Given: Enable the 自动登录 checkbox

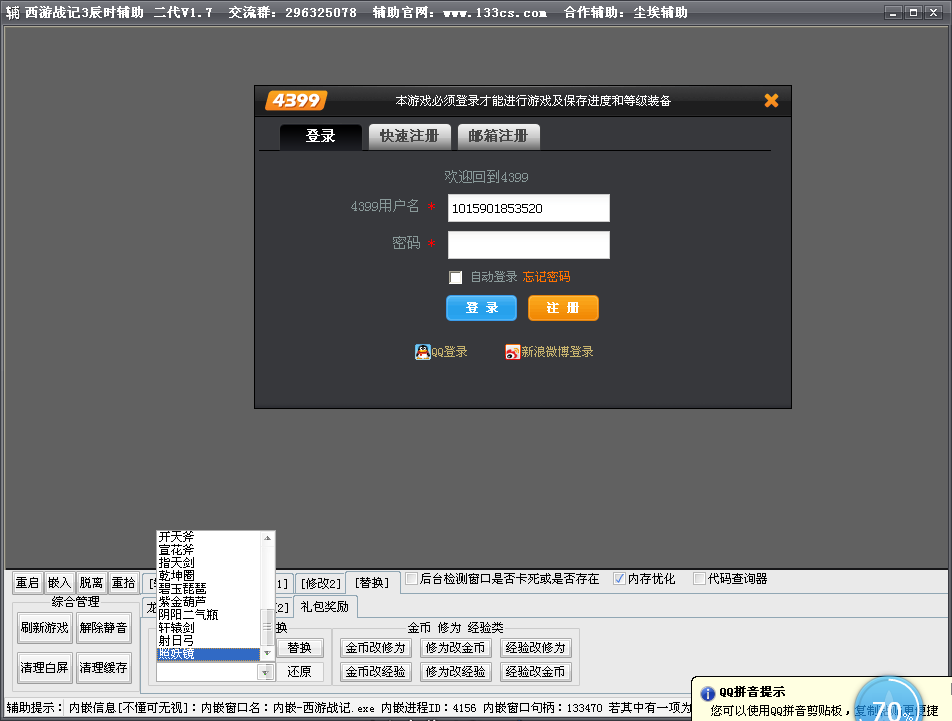Looking at the screenshot, I should (456, 277).
